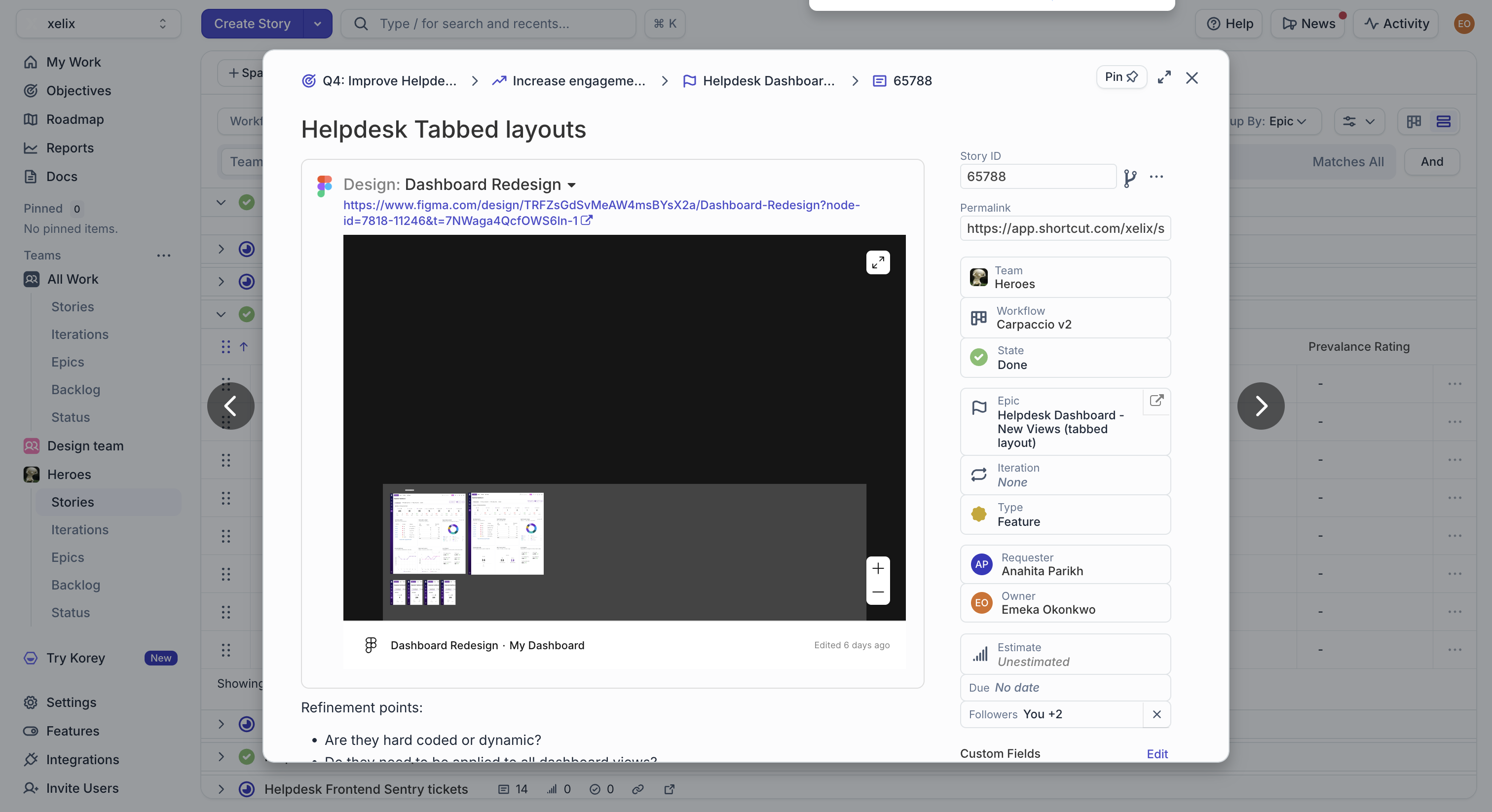Focus the search and recents box

(488, 24)
